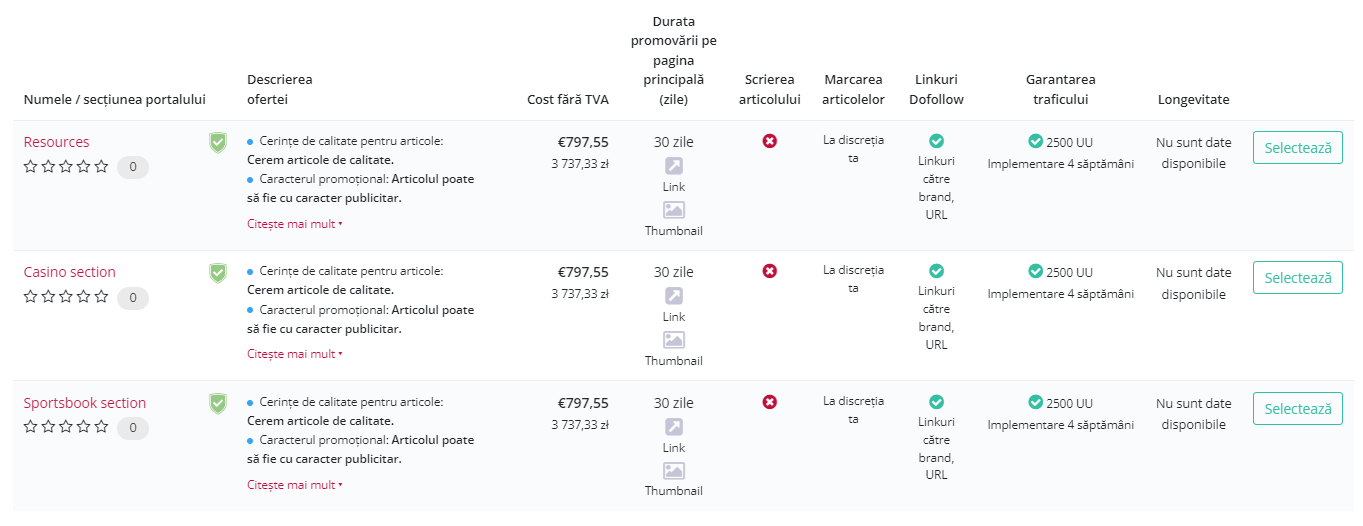Viewport: 1363px width, 526px height.
Task: Click the red X icon in Sportsbook section row
Action: pos(770,402)
